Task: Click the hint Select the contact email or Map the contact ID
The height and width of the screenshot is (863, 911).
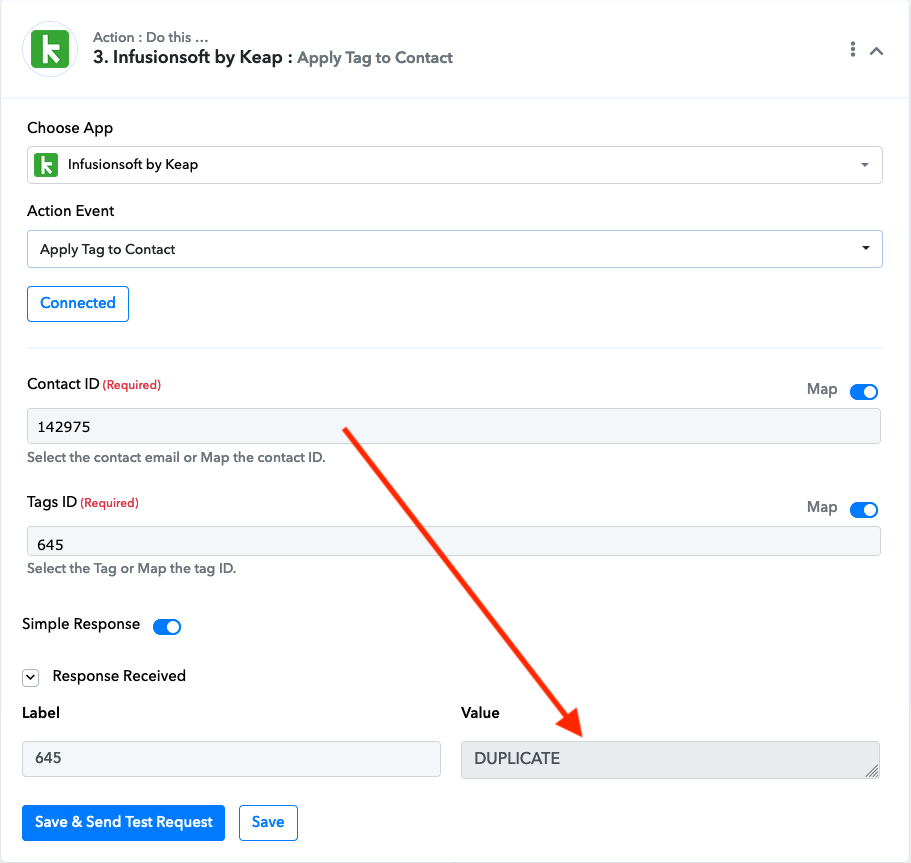Action: 176,457
